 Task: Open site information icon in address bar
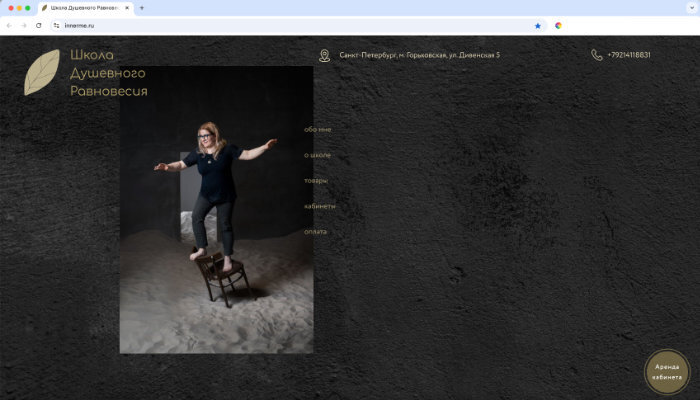coord(56,25)
